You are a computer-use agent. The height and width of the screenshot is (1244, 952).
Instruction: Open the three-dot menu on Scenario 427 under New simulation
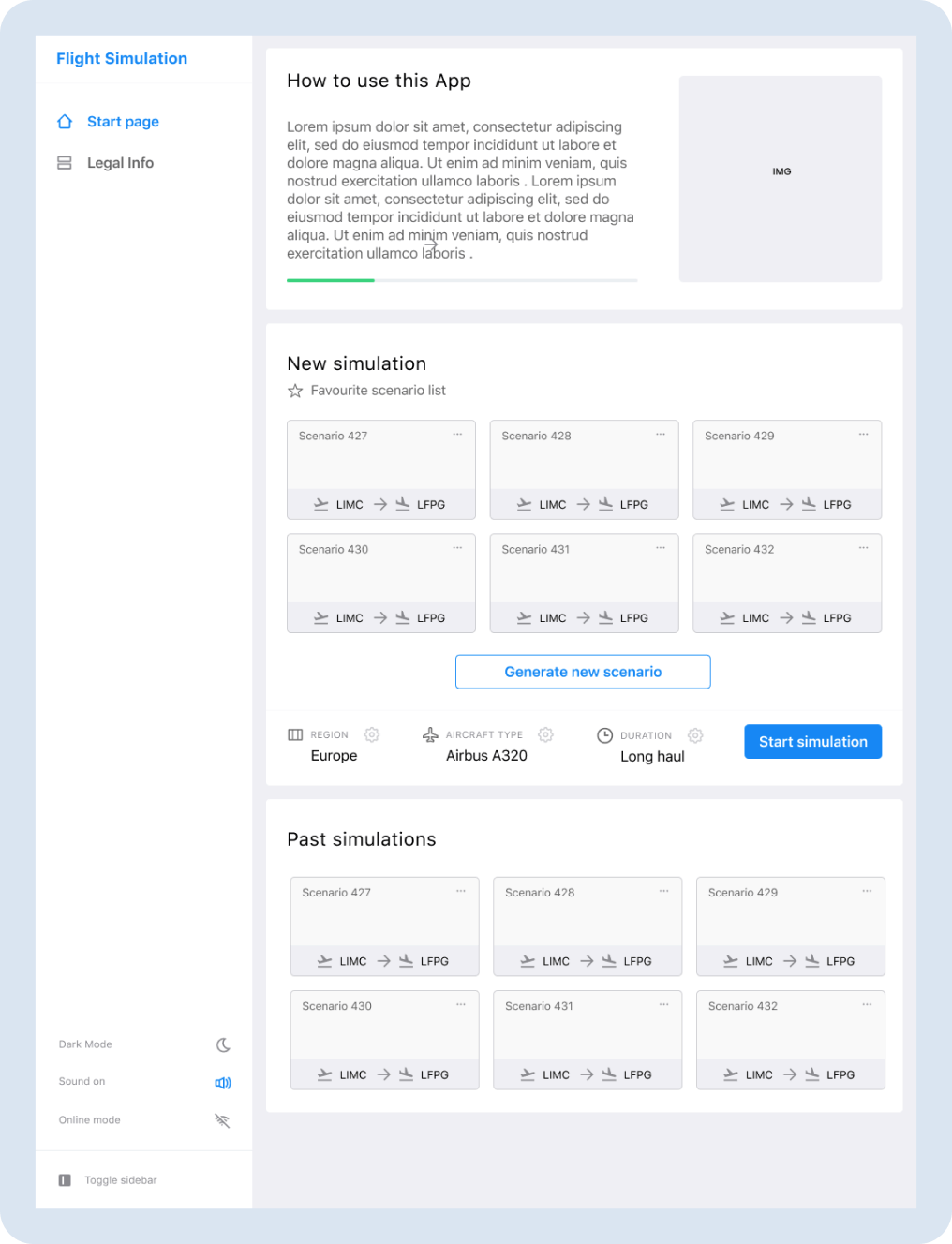[x=457, y=435]
